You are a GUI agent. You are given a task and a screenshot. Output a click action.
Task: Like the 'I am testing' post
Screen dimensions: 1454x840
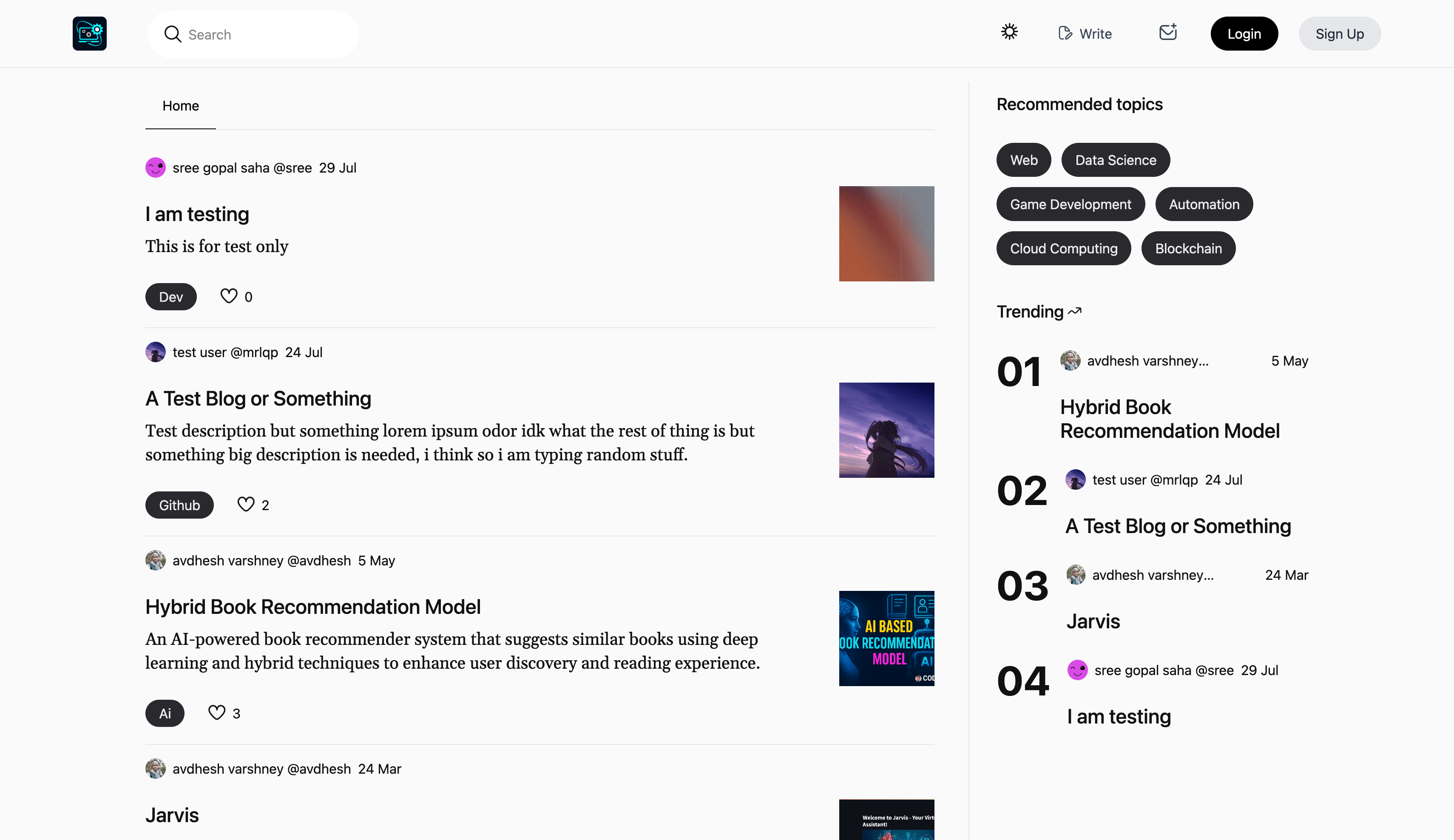pos(228,296)
